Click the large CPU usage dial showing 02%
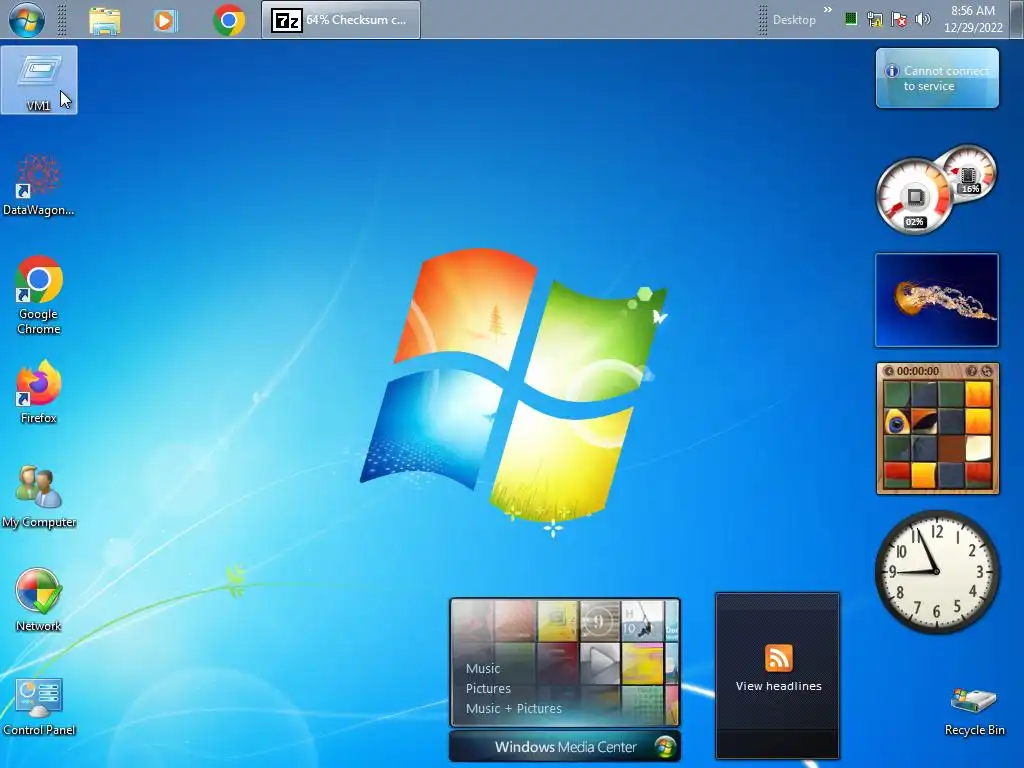 (x=914, y=196)
